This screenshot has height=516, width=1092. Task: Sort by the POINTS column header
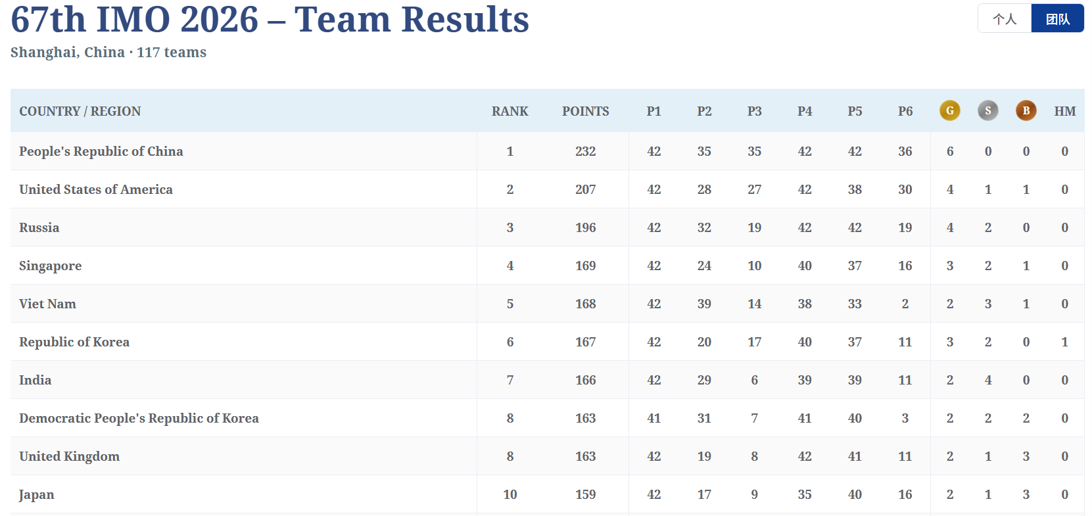[x=586, y=111]
